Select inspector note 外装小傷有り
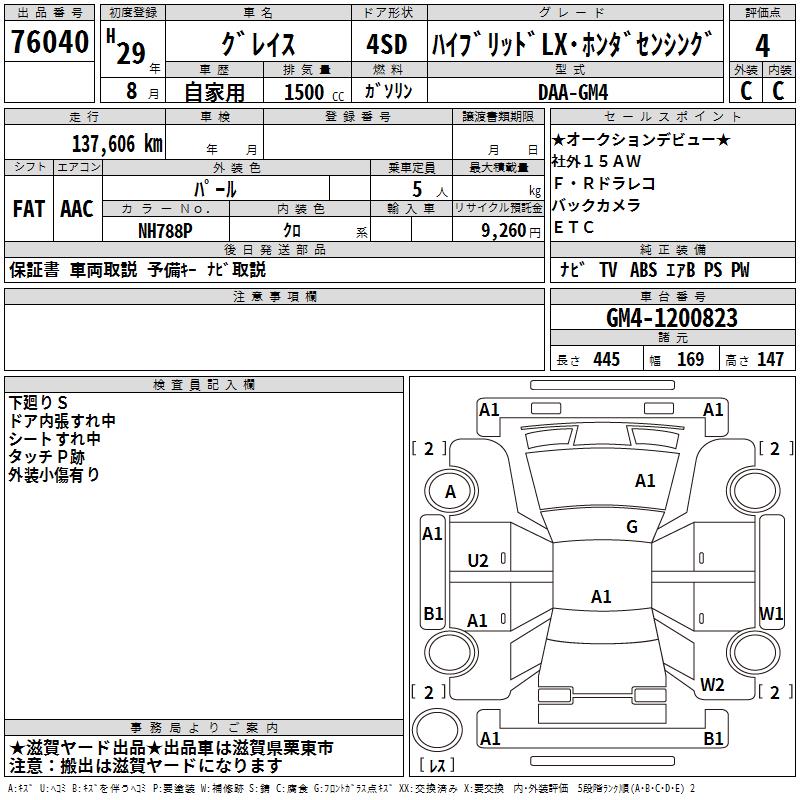This screenshot has width=800, height=800. (54, 474)
